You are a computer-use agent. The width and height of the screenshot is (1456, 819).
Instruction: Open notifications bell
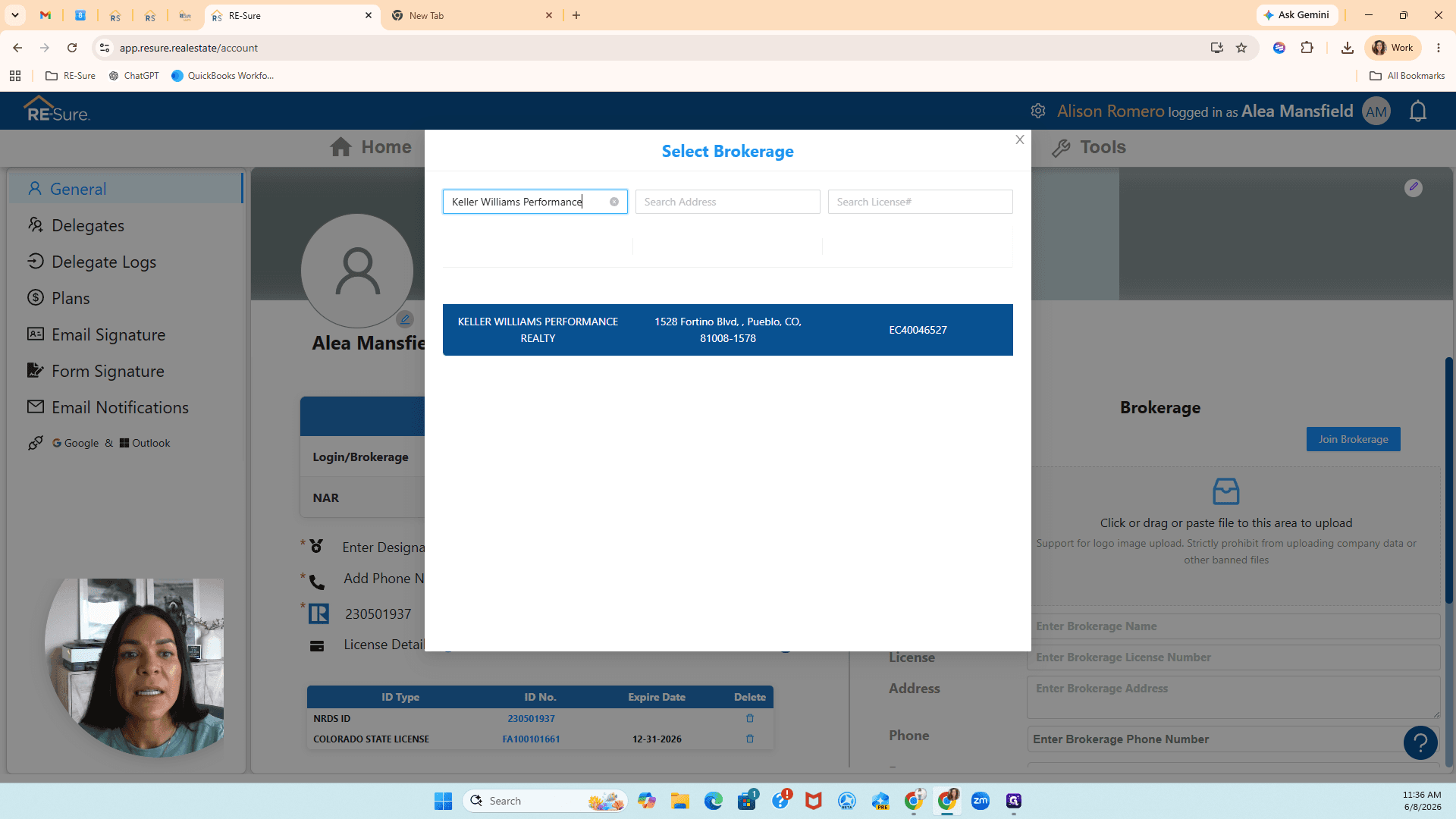(1417, 111)
